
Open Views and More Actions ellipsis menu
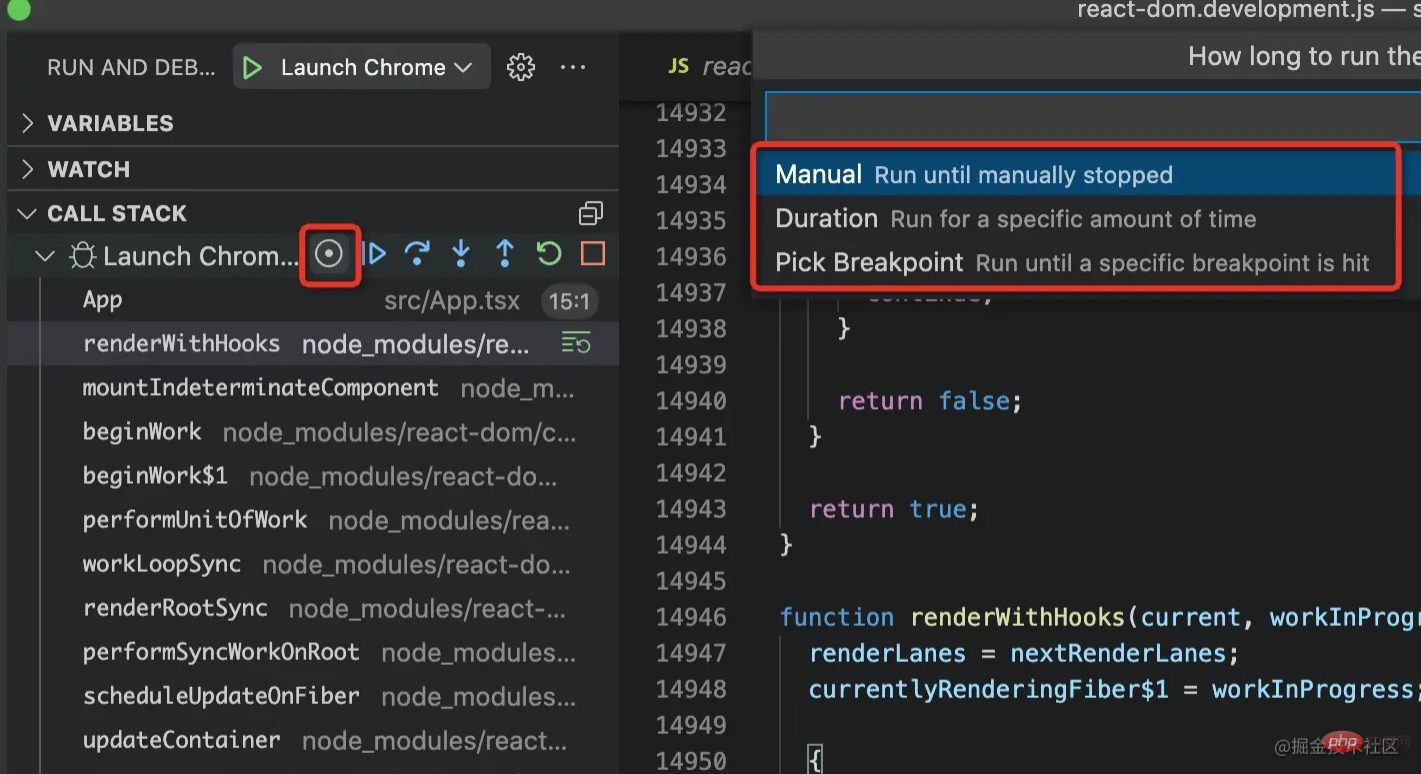click(573, 67)
